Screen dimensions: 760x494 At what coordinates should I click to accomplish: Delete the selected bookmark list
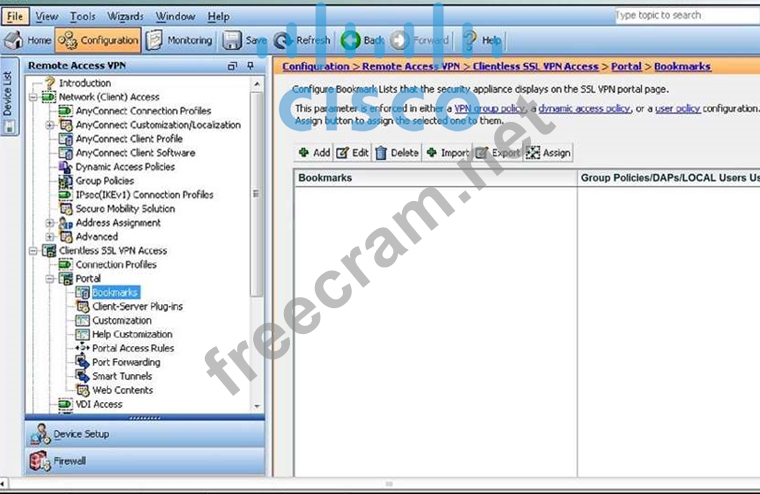(397, 153)
